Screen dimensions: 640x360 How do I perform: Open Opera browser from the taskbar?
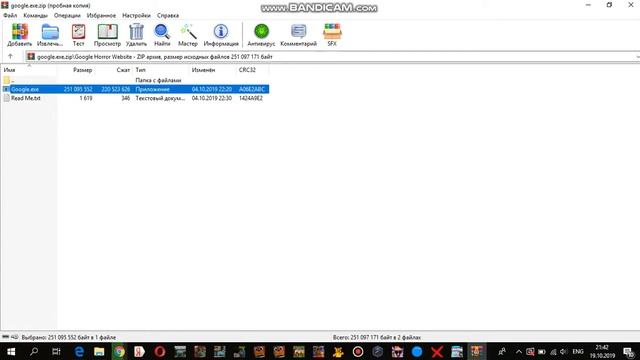point(160,351)
